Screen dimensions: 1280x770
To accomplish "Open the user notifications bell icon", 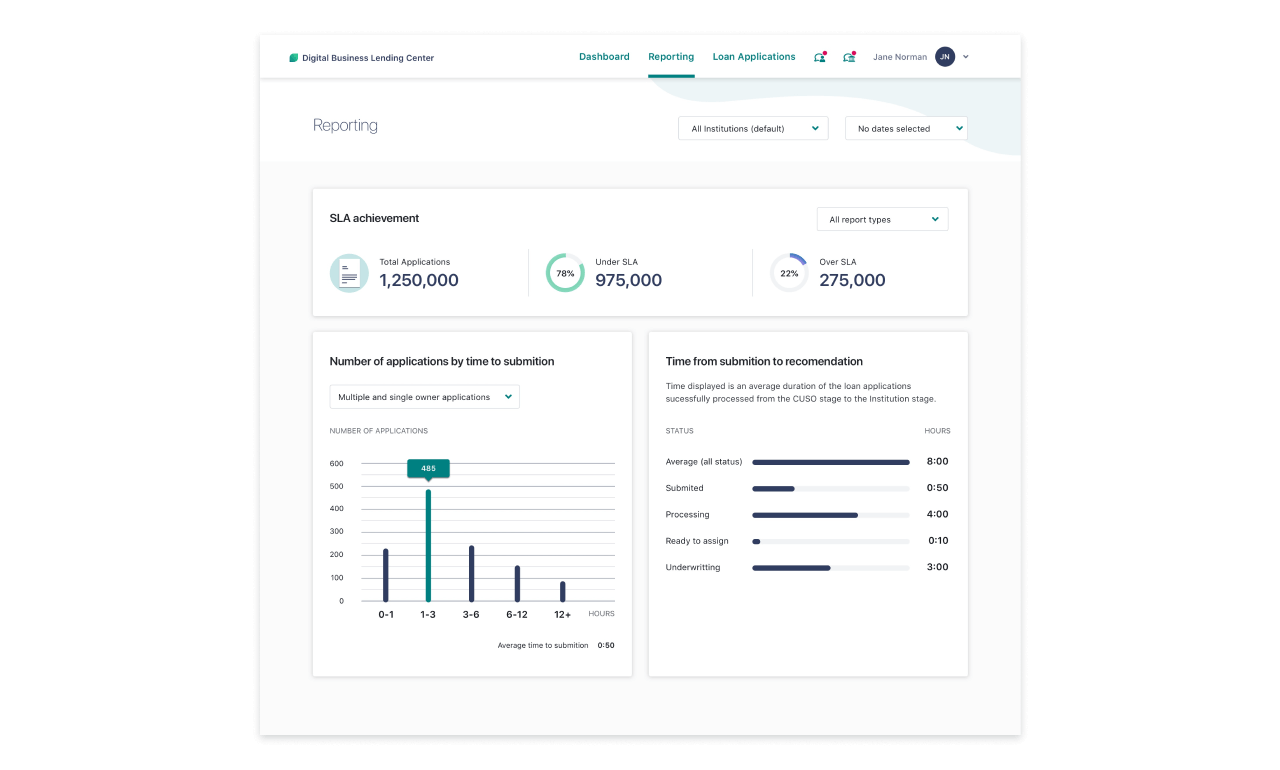I will 819,57.
